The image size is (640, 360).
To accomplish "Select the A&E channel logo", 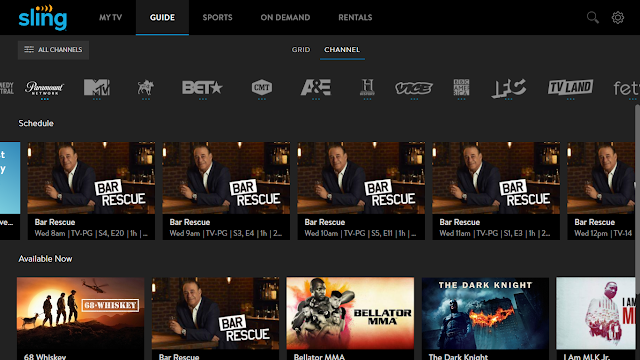I will coord(316,87).
